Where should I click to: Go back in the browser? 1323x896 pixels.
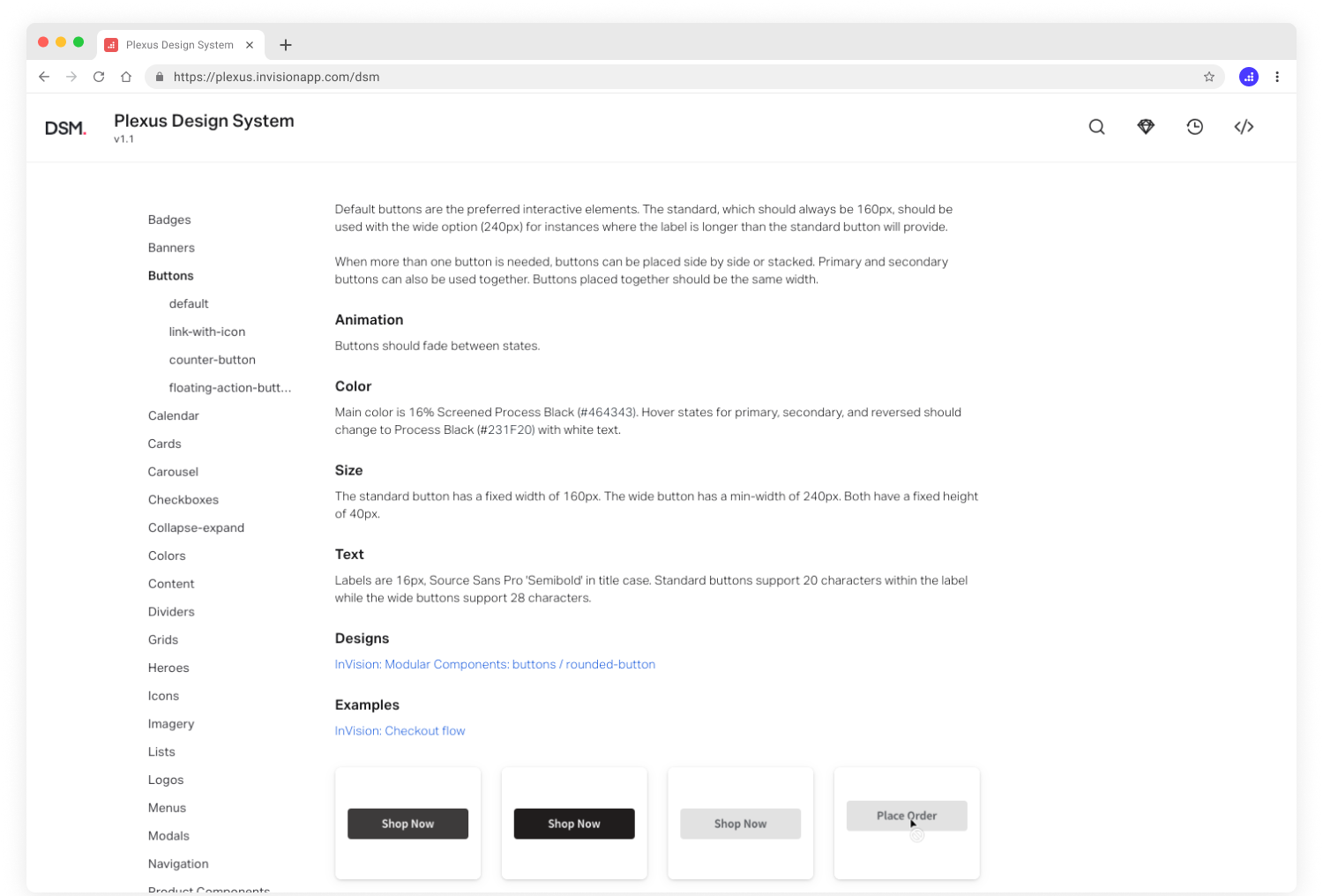tap(44, 77)
